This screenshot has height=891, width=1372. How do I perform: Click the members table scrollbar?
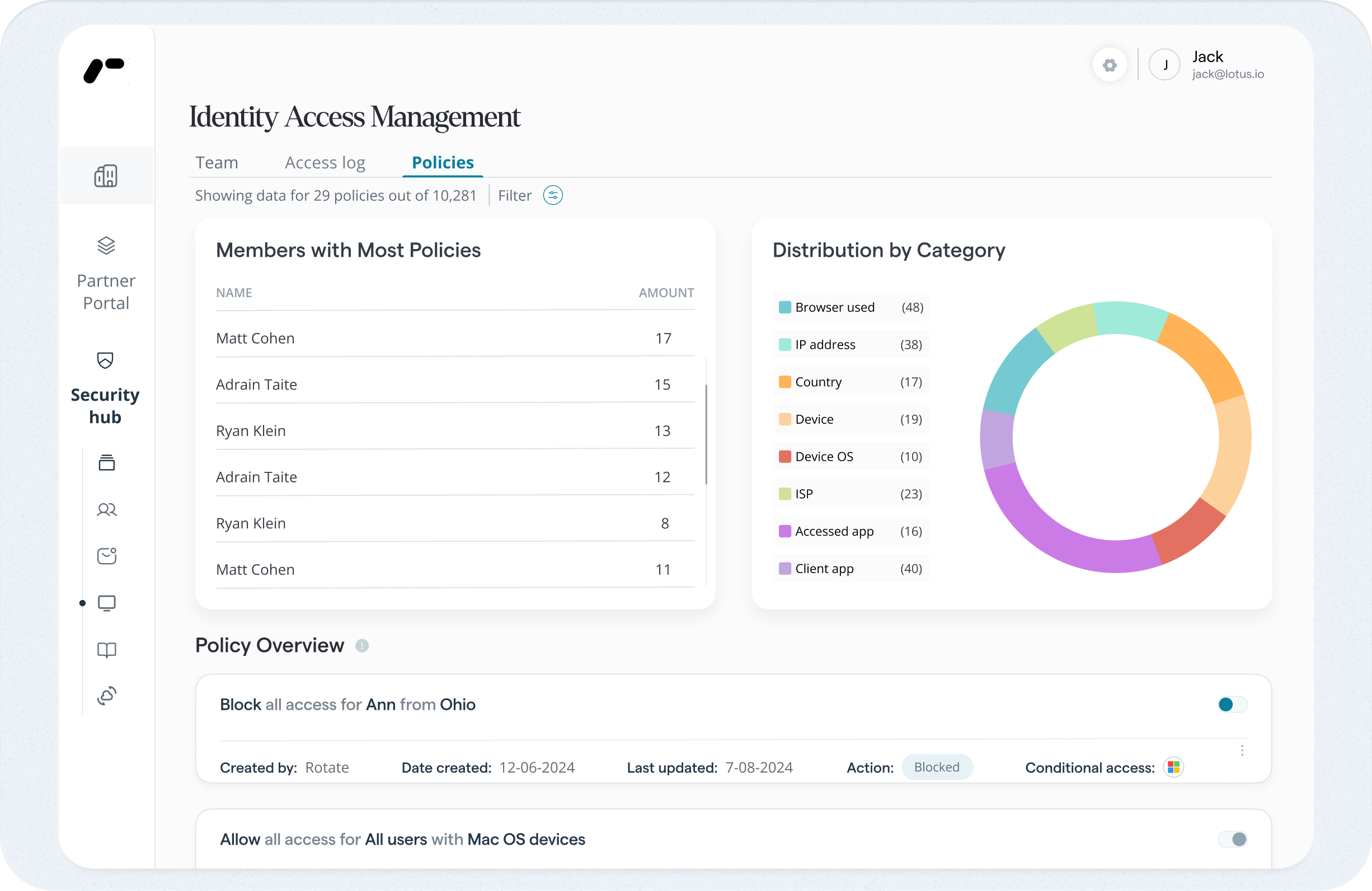706,434
